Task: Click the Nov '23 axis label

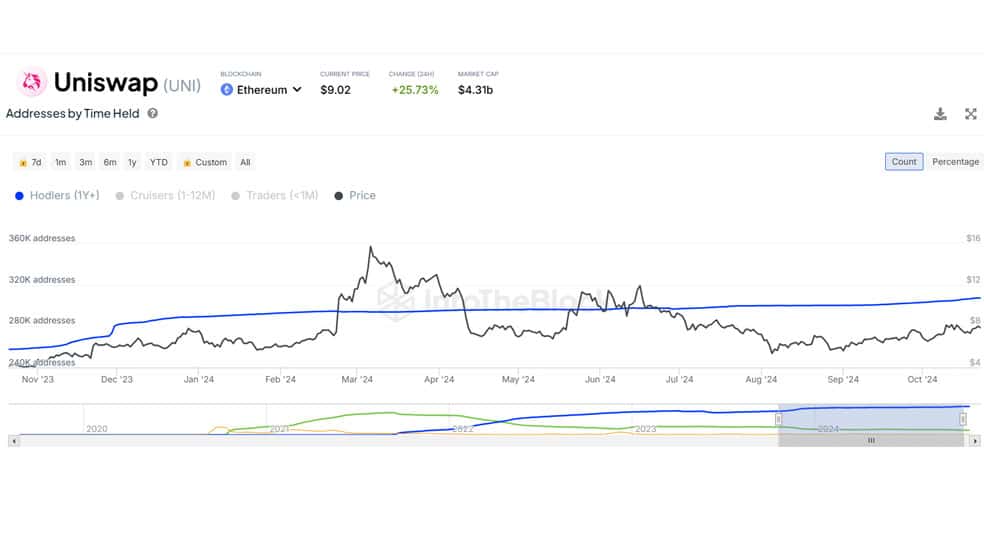Action: [38, 380]
